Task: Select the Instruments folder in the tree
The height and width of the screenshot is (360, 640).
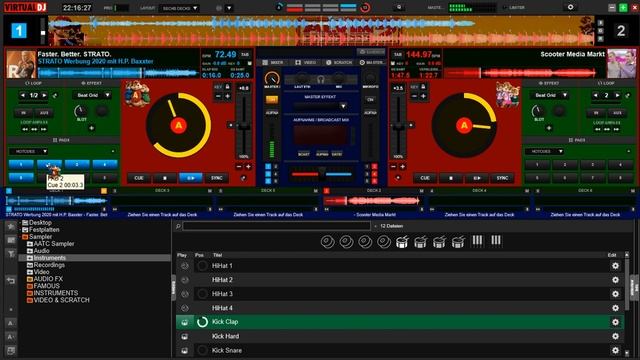Action: pyautogui.click(x=49, y=258)
